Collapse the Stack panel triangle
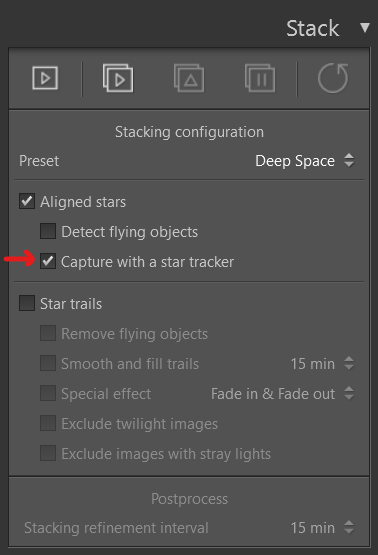 click(365, 28)
